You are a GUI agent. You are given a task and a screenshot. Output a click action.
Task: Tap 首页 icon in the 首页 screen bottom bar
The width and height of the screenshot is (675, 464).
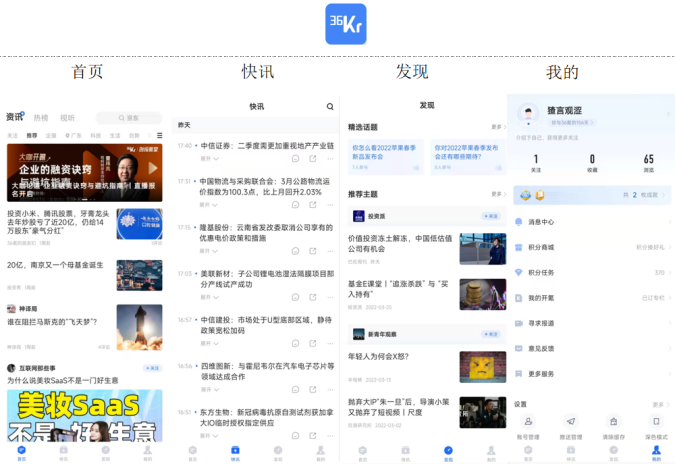(x=22, y=452)
